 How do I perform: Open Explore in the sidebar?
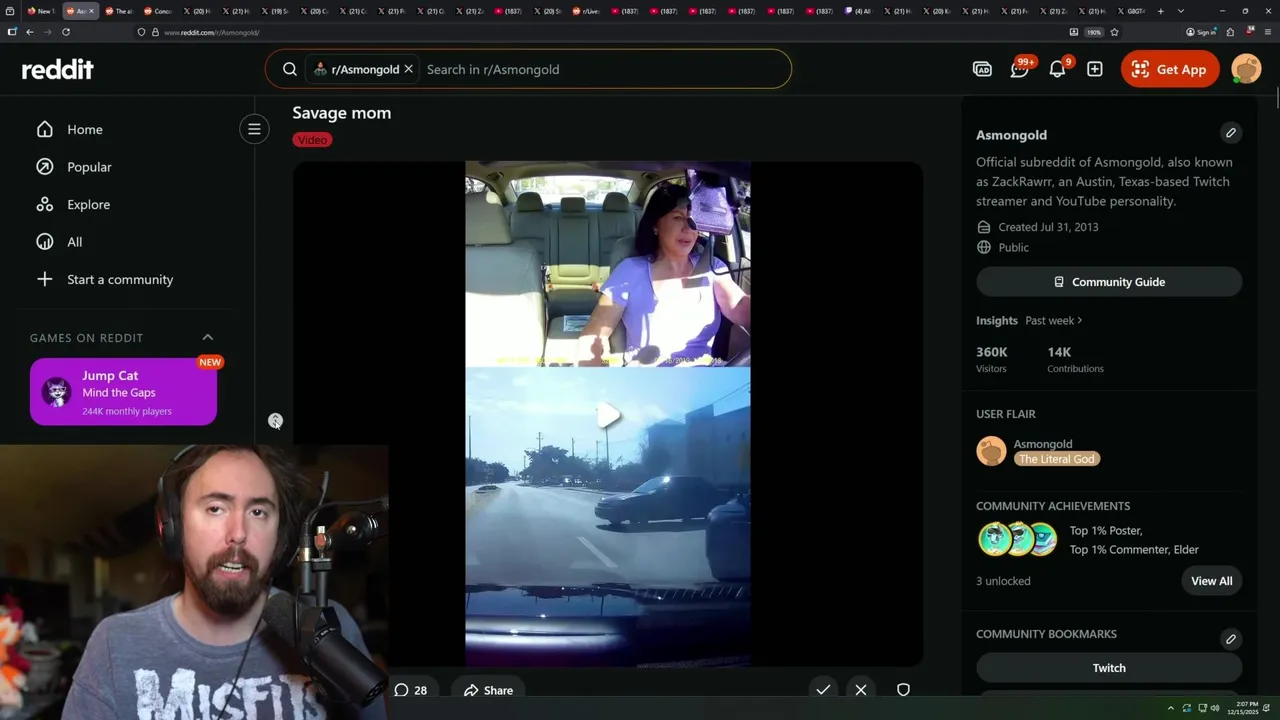88,204
